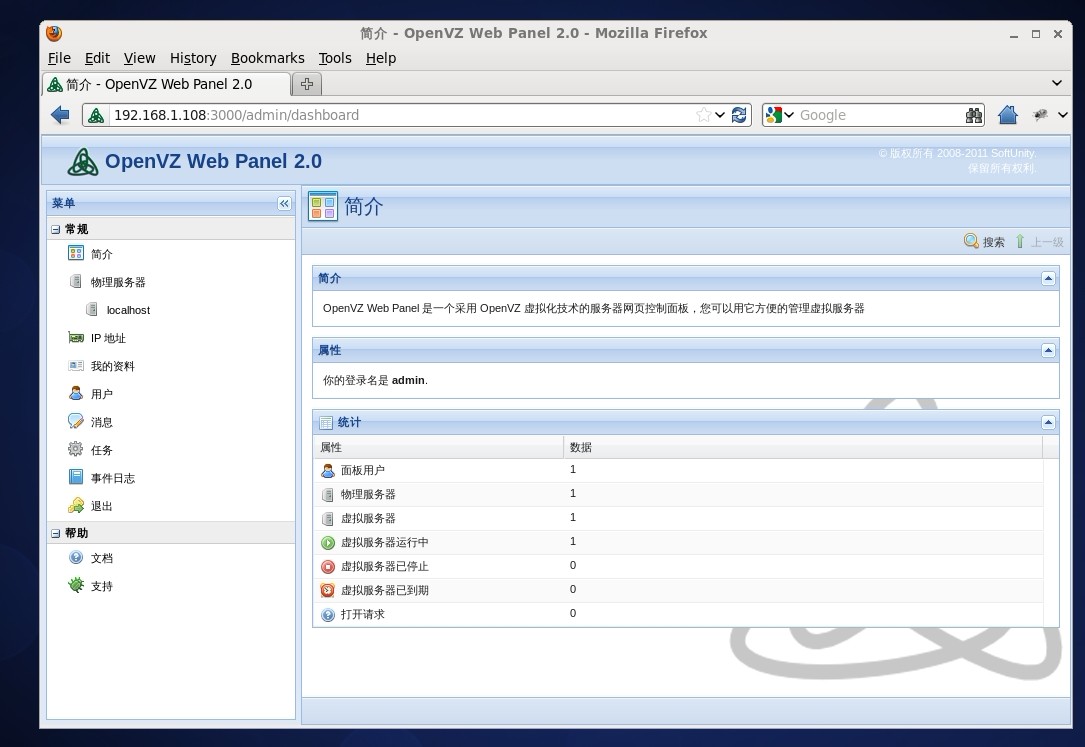Viewport: 1085px width, 747px height.
Task: Open the search engine selector dropdown
Action: [x=789, y=115]
